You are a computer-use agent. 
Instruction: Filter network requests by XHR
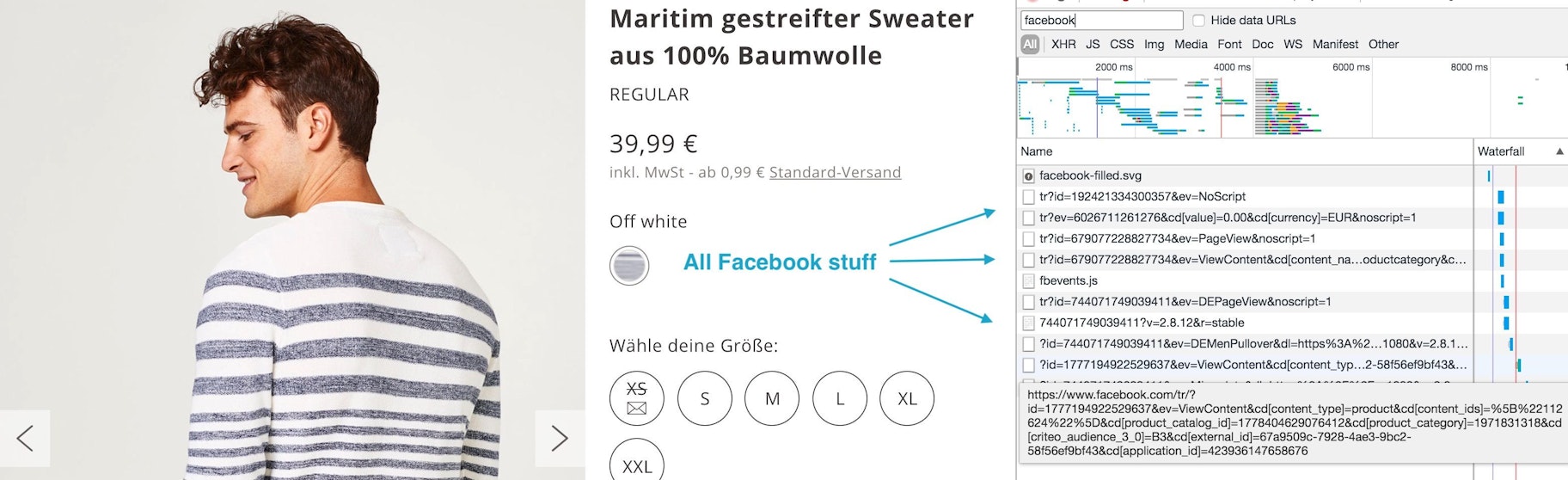click(1063, 44)
